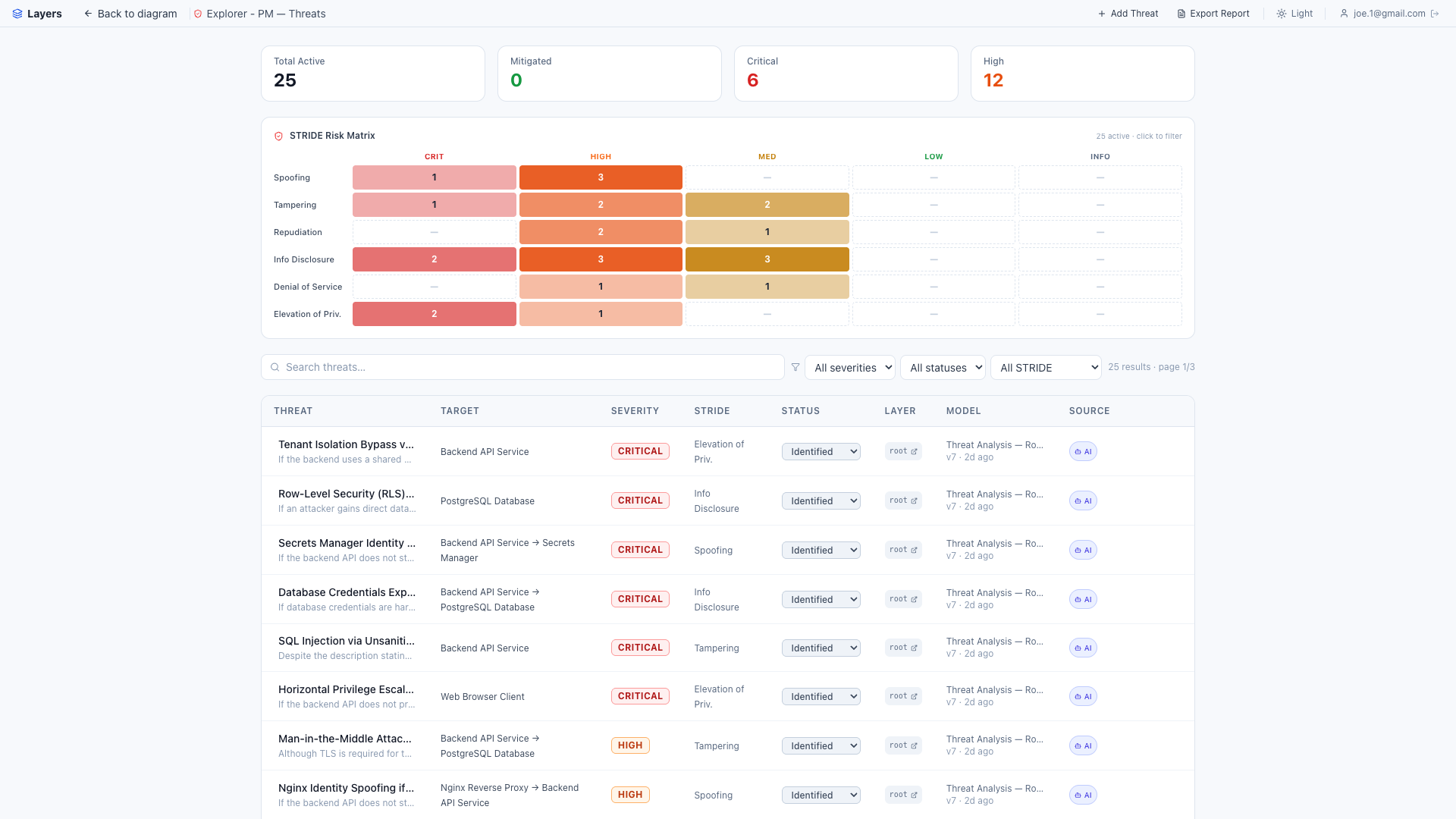Filter matrix by Denial of Service high cell

[x=601, y=287]
